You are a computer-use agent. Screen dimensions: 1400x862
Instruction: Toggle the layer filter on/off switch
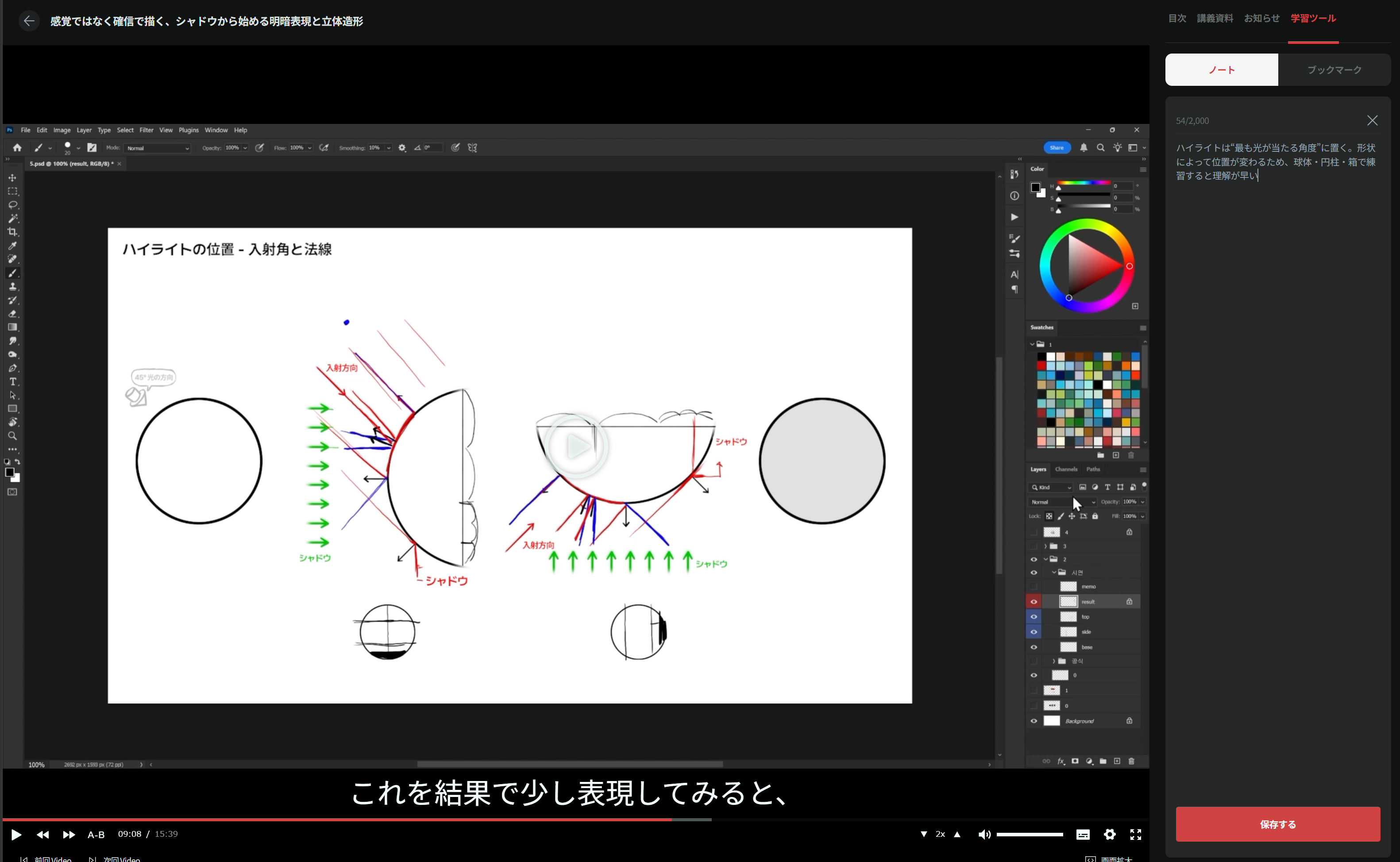[x=1144, y=486]
